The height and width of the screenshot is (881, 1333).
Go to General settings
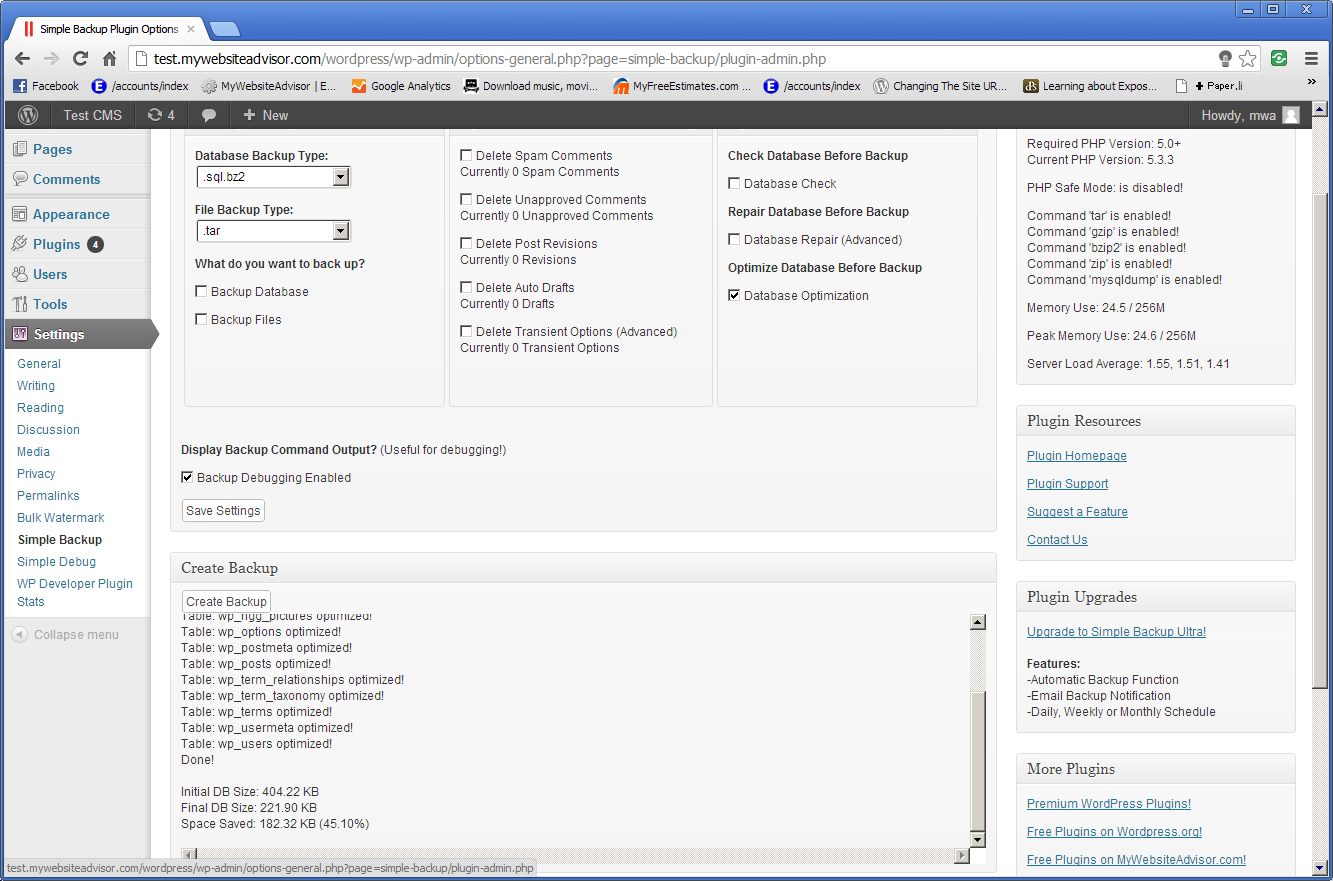click(x=39, y=364)
